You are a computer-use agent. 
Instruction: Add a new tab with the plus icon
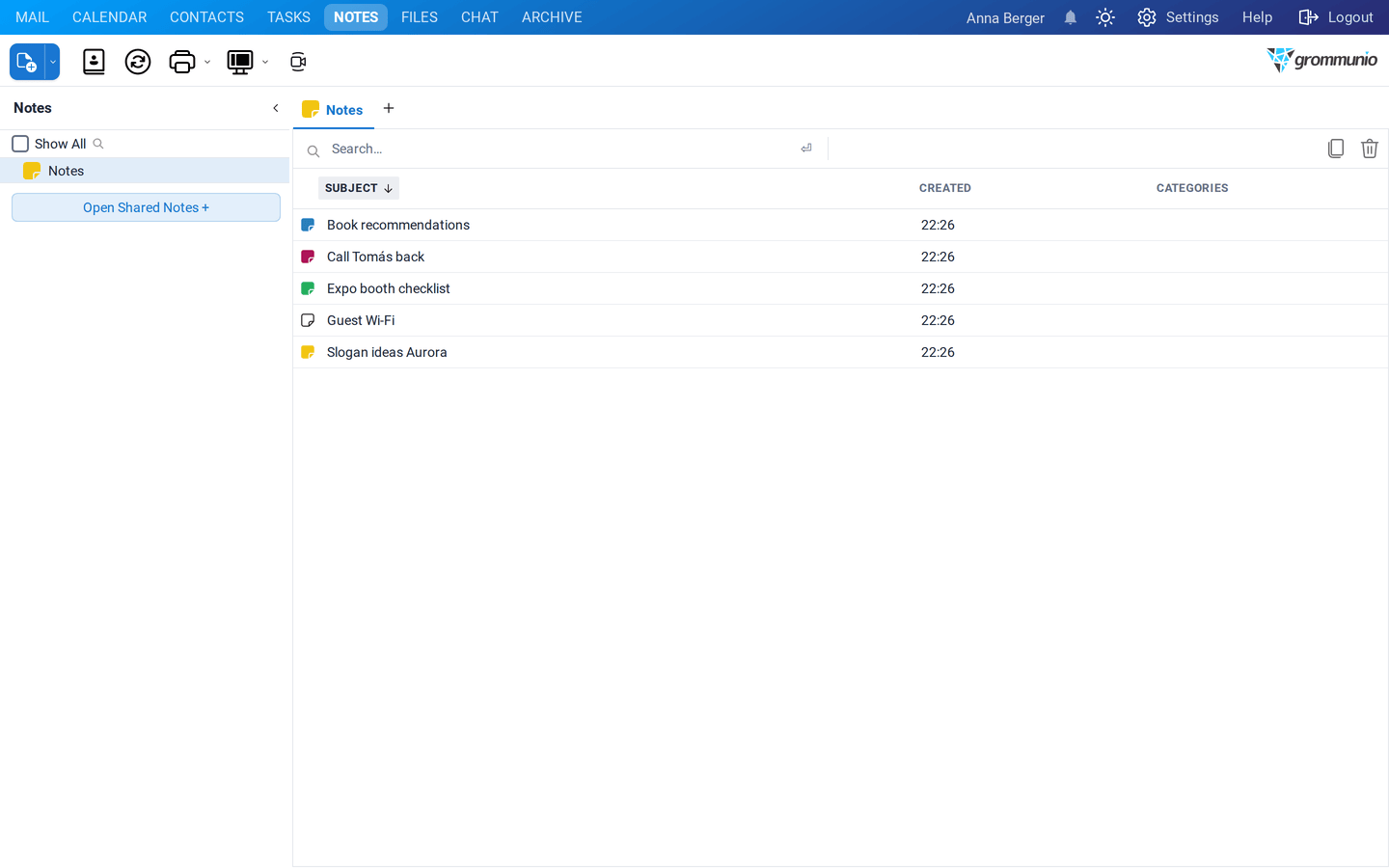click(x=389, y=108)
